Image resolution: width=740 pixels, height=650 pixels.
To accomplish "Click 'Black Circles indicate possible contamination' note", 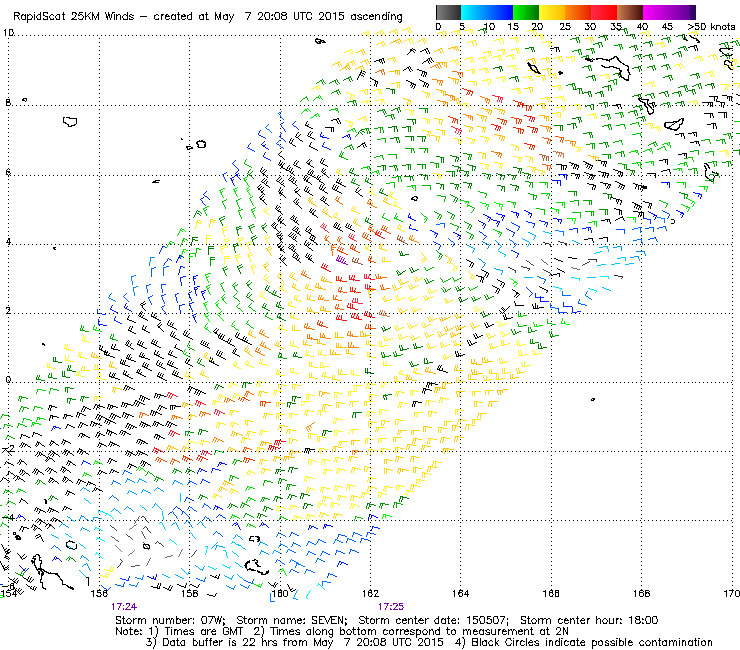I will [x=592, y=643].
